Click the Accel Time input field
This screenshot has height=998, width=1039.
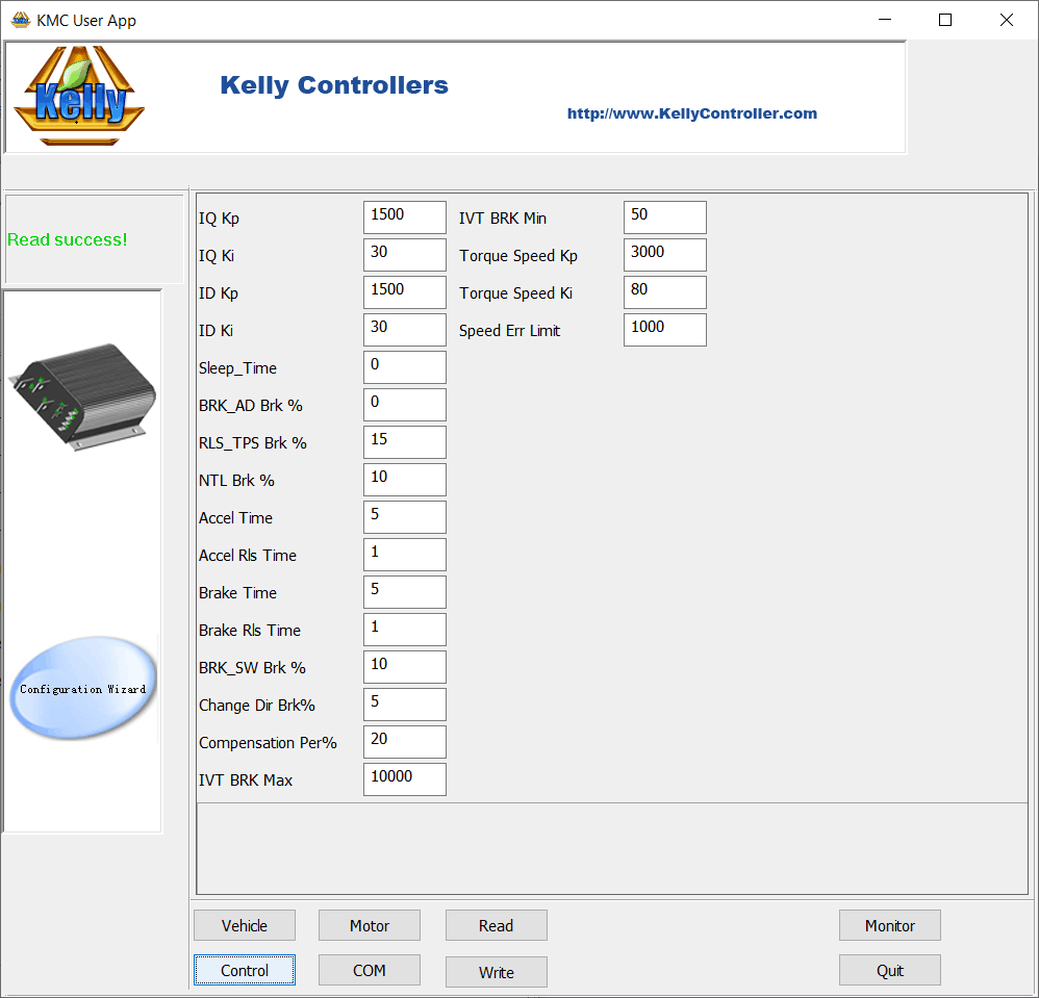(405, 517)
